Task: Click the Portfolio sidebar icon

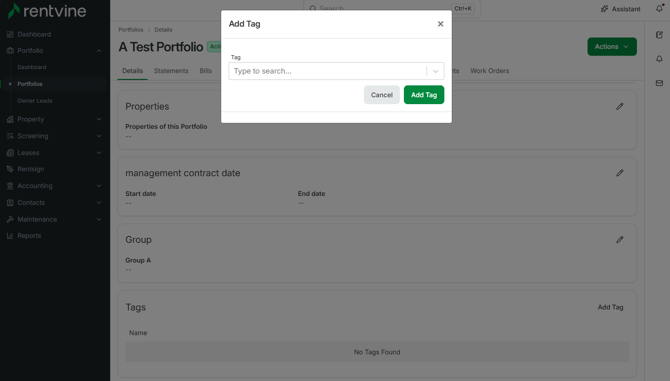Action: tap(10, 50)
